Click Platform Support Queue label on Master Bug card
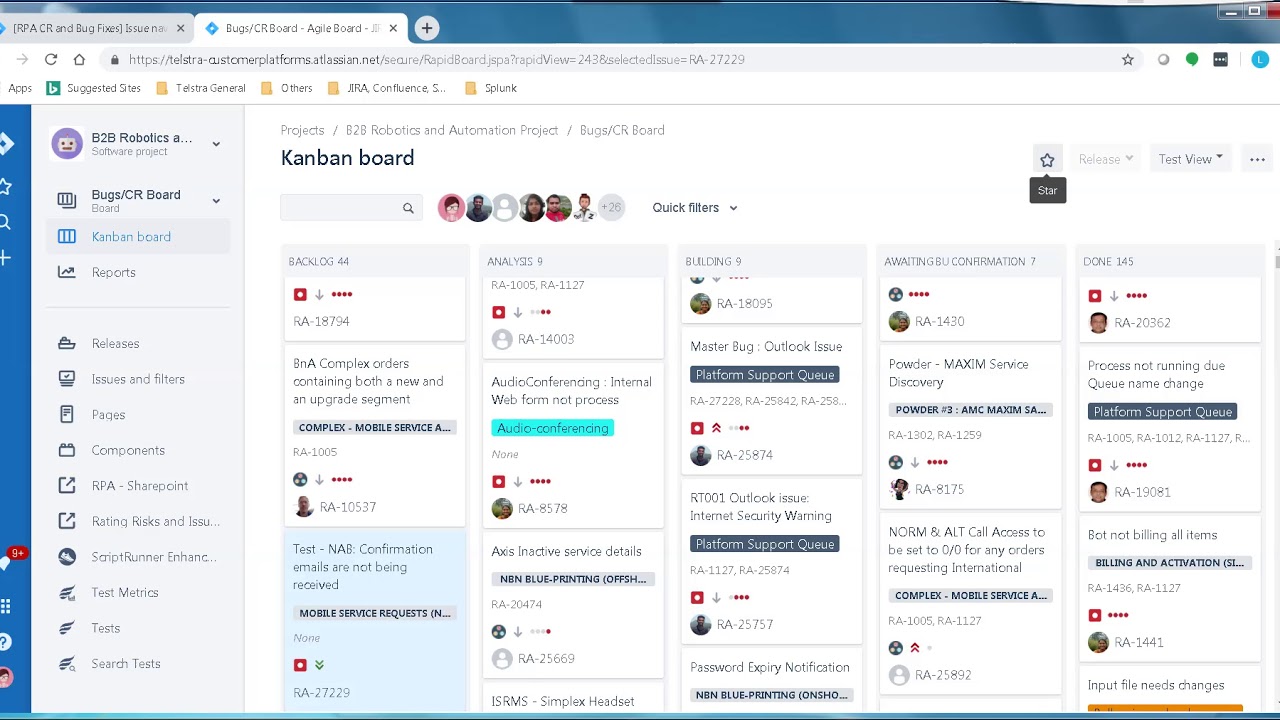Image resolution: width=1280 pixels, height=720 pixels. (x=765, y=375)
